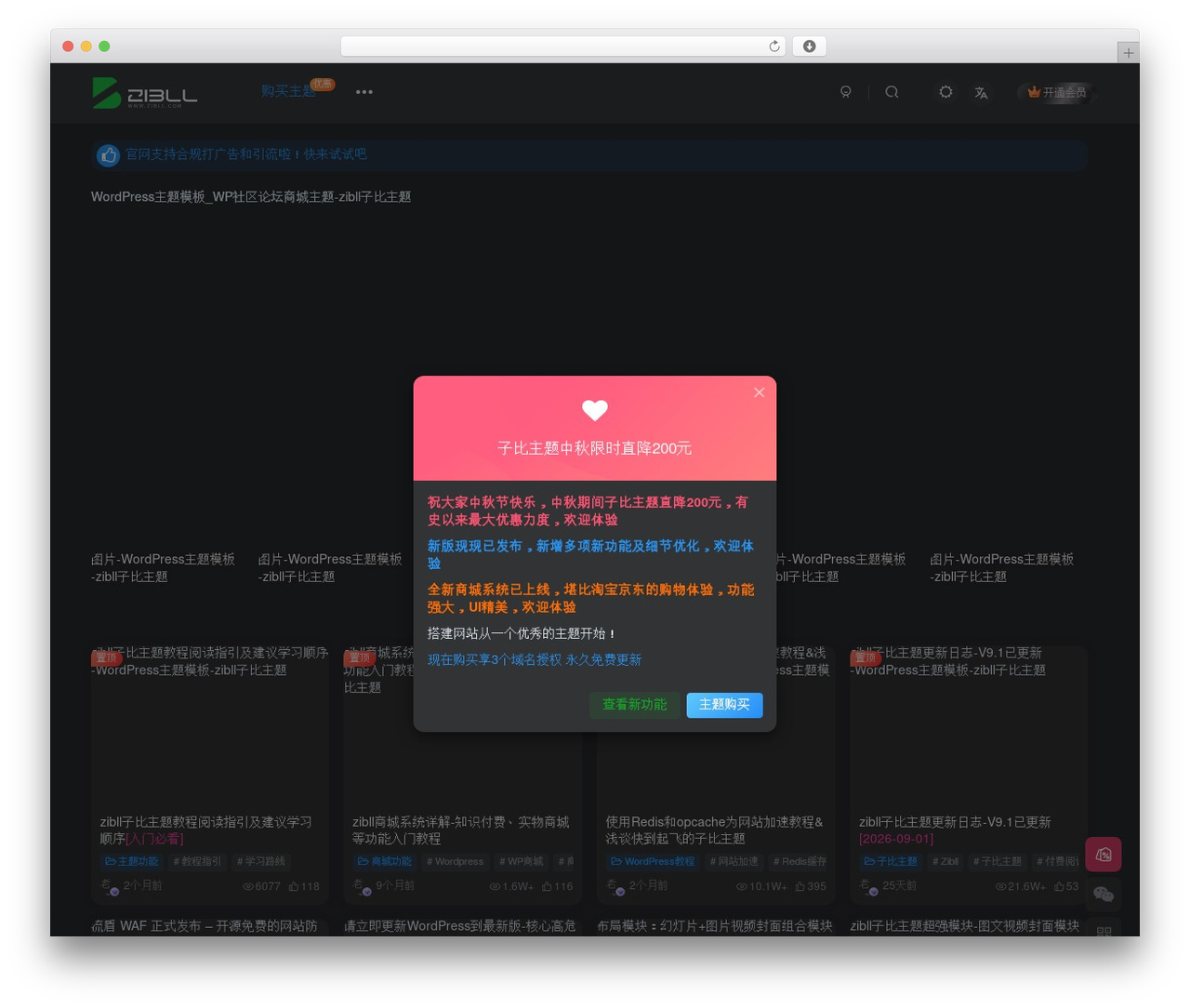Open article zibll子比主题更新日志-V9.1已更新 title
The width and height of the screenshot is (1190, 1008).
(x=955, y=830)
